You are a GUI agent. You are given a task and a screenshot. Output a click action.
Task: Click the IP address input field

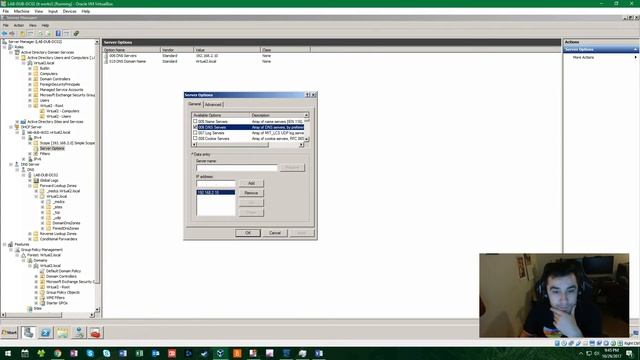[216, 184]
